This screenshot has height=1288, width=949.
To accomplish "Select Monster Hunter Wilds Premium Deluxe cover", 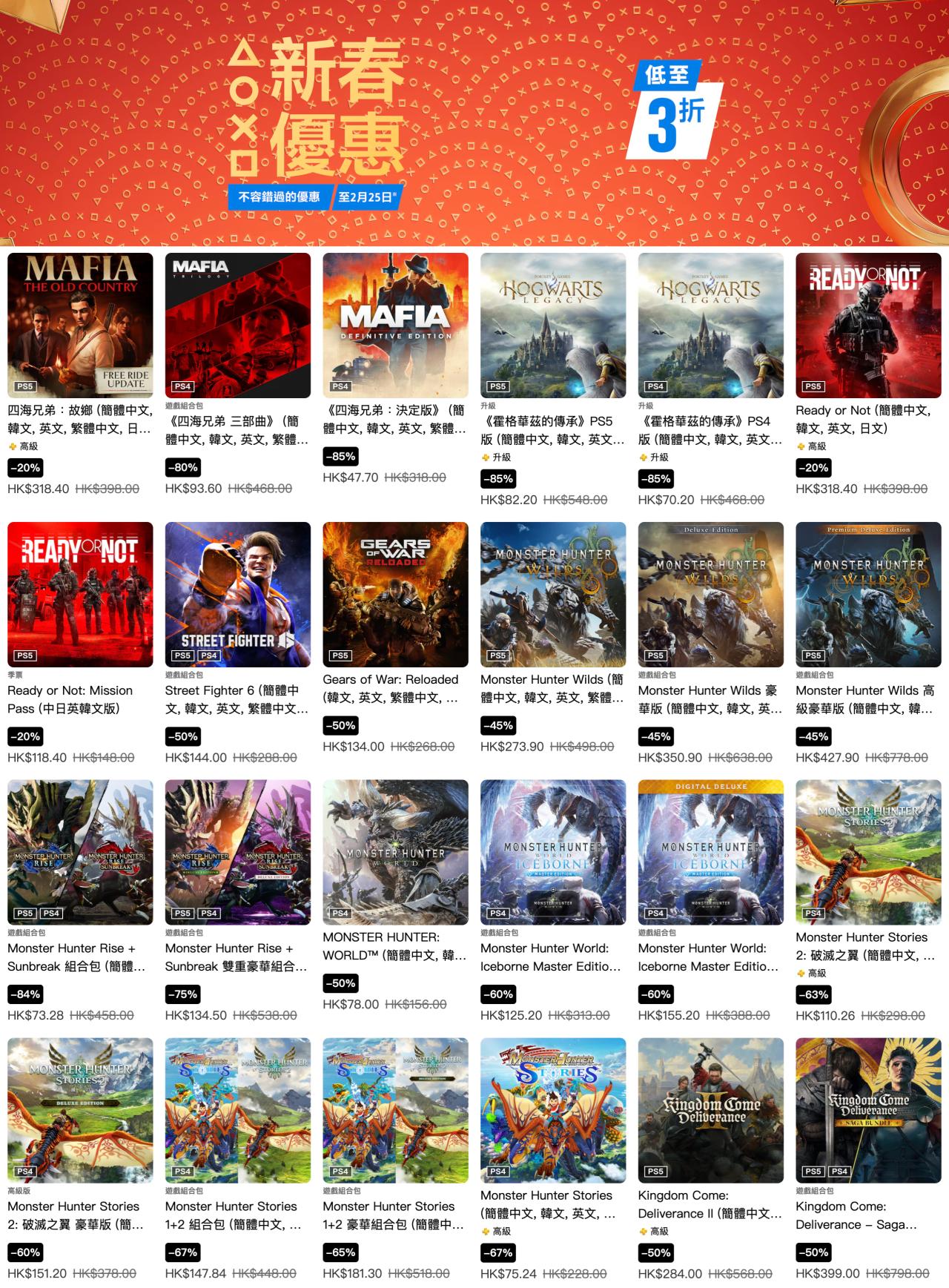I will (868, 594).
